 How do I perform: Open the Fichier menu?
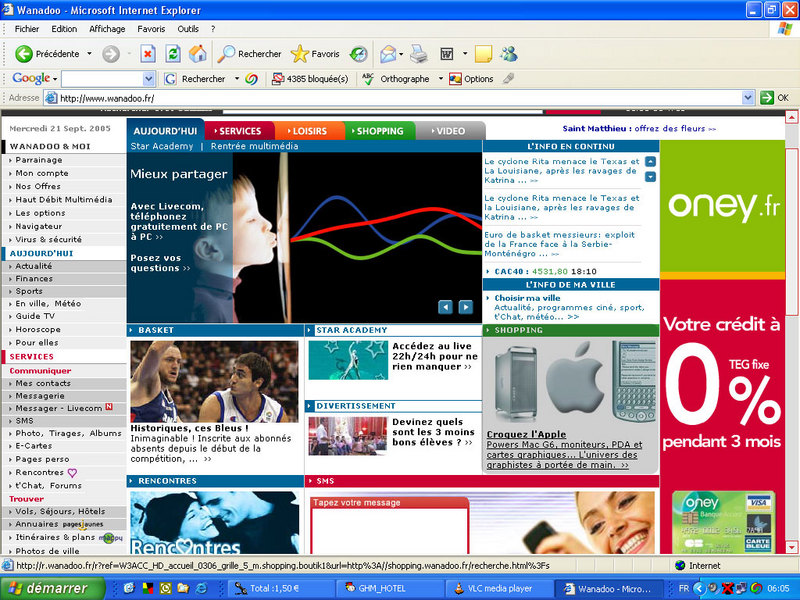pyautogui.click(x=27, y=29)
